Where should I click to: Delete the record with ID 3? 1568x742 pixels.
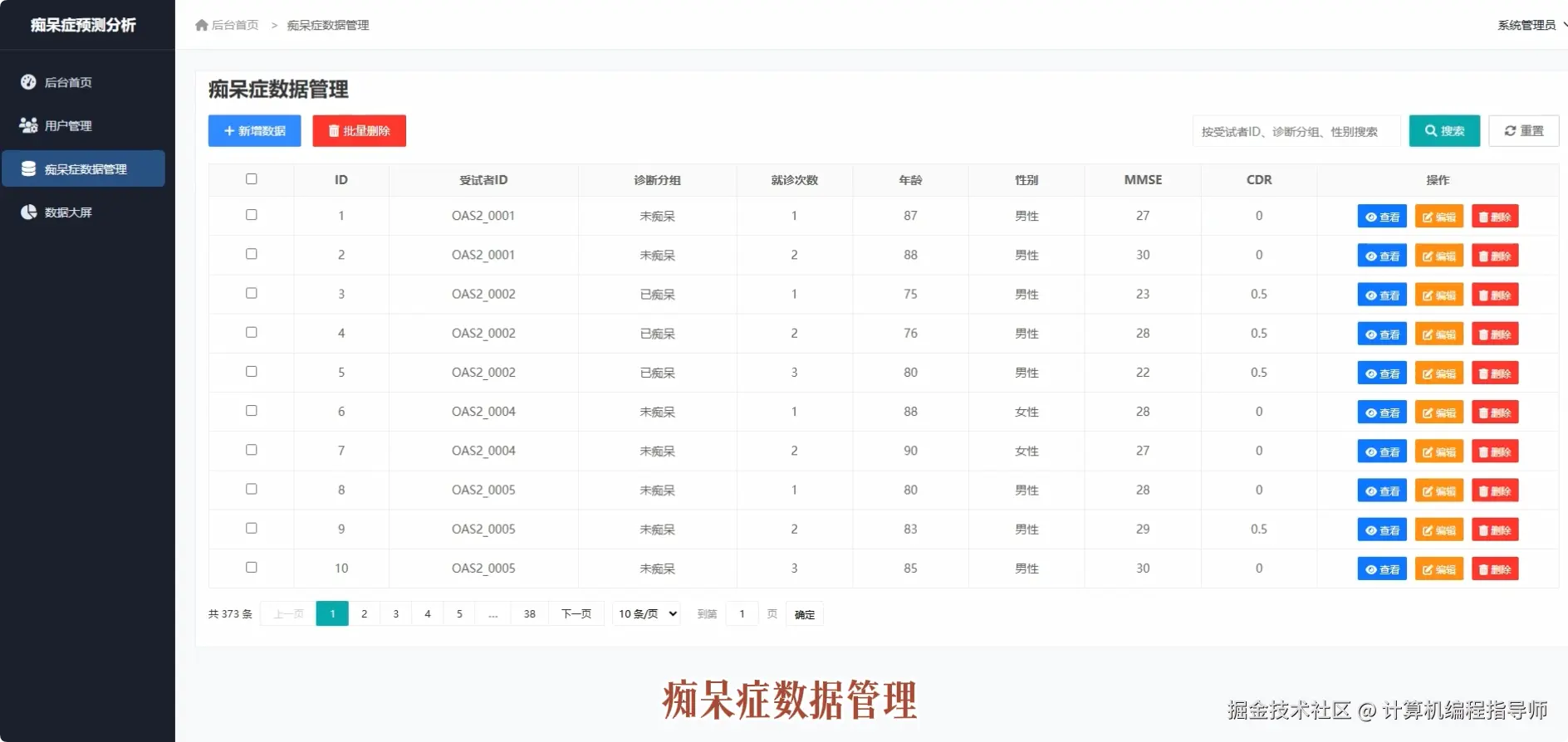1495,295
